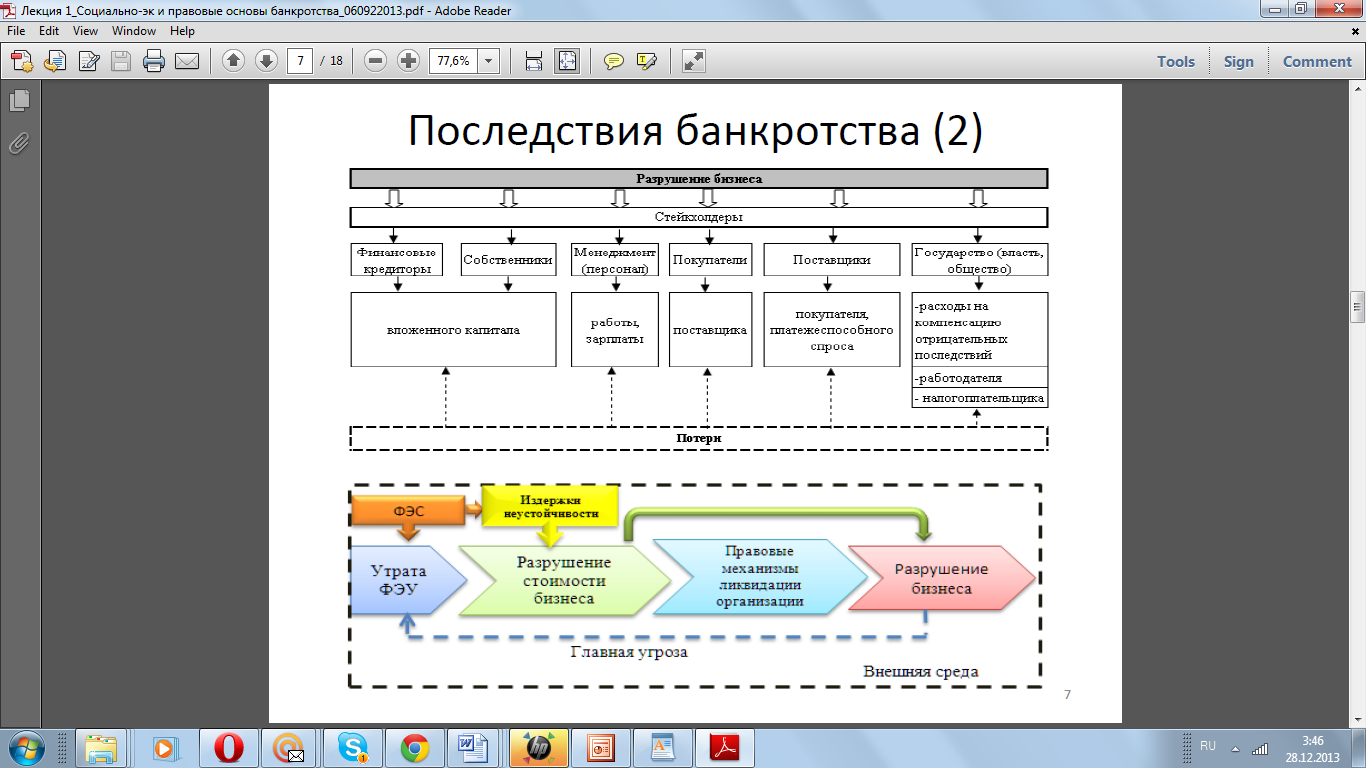The width and height of the screenshot is (1366, 768).
Task: Toggle fit one full page view
Action: pos(567,61)
